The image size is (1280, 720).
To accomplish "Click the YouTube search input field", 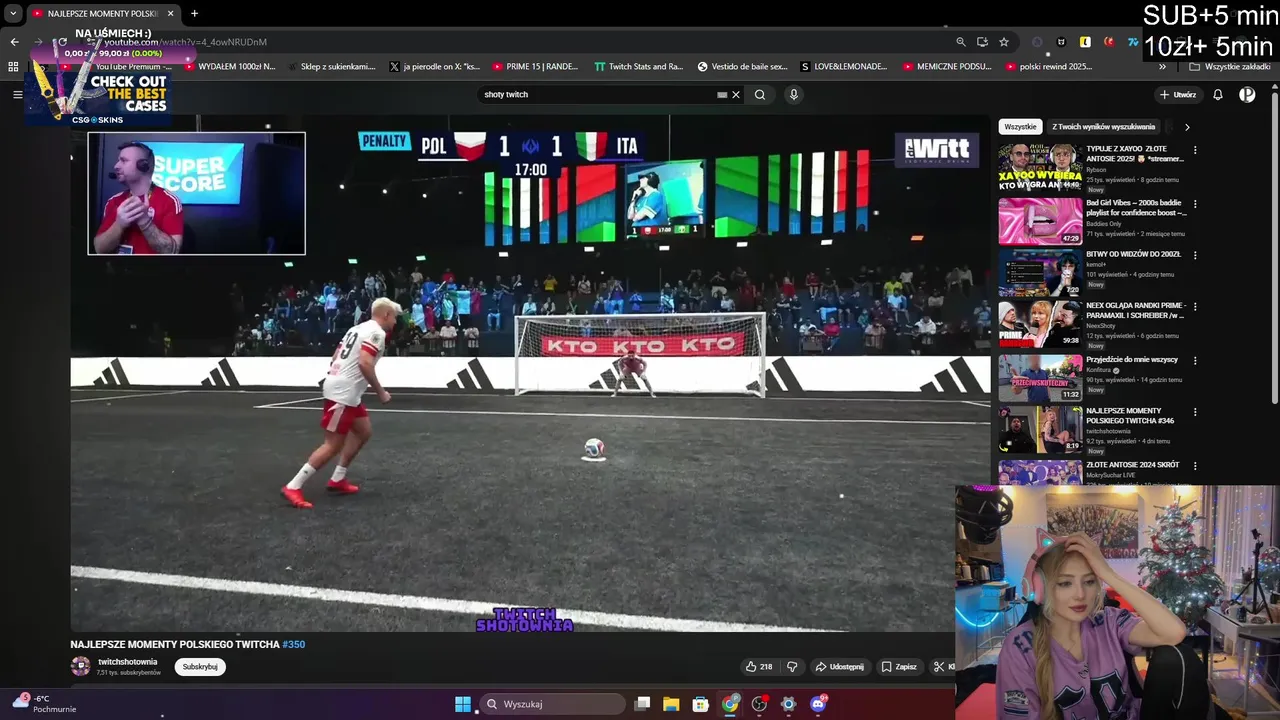I will [600, 95].
